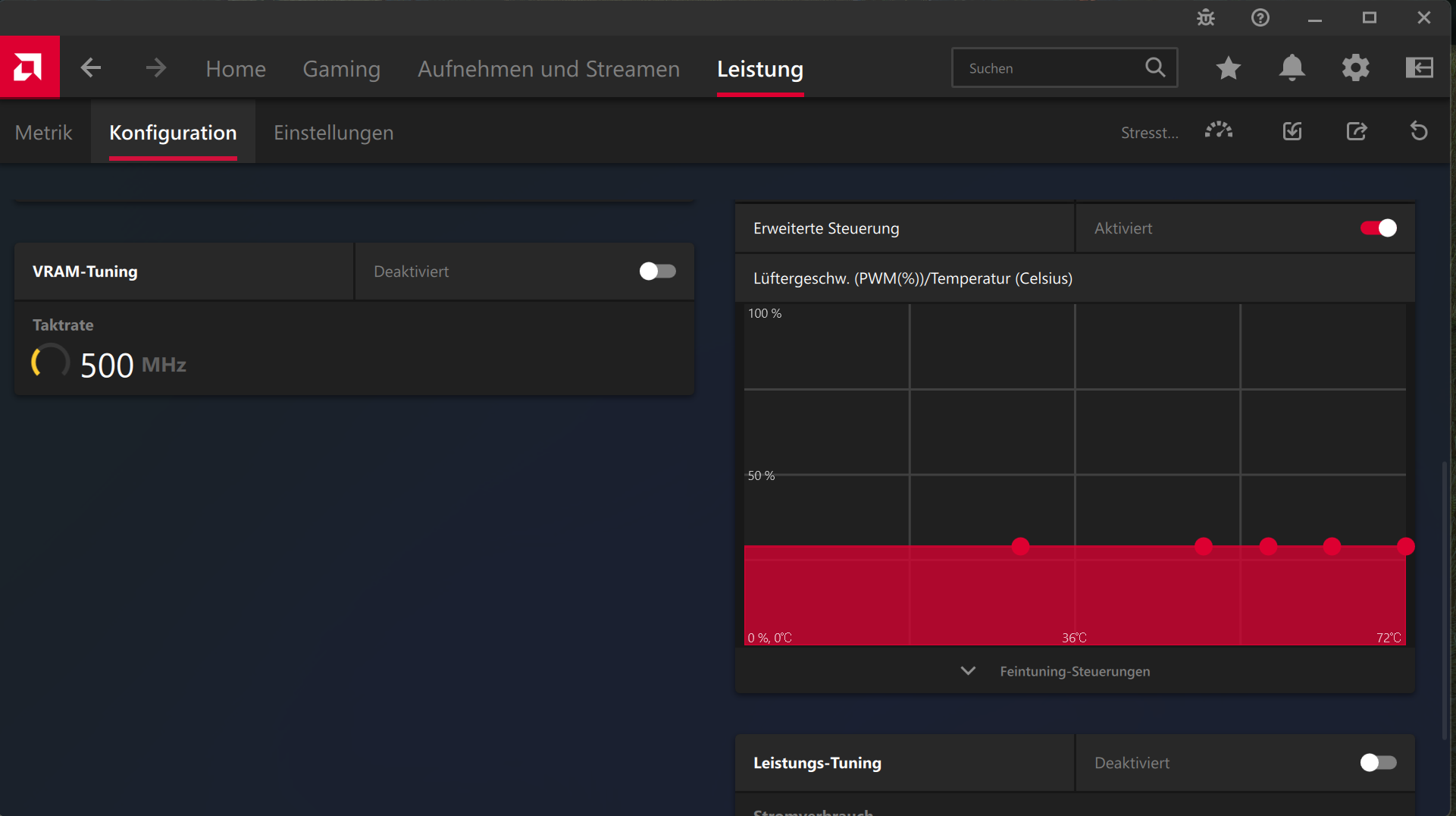Click the reset circular arrow icon

pos(1419,131)
